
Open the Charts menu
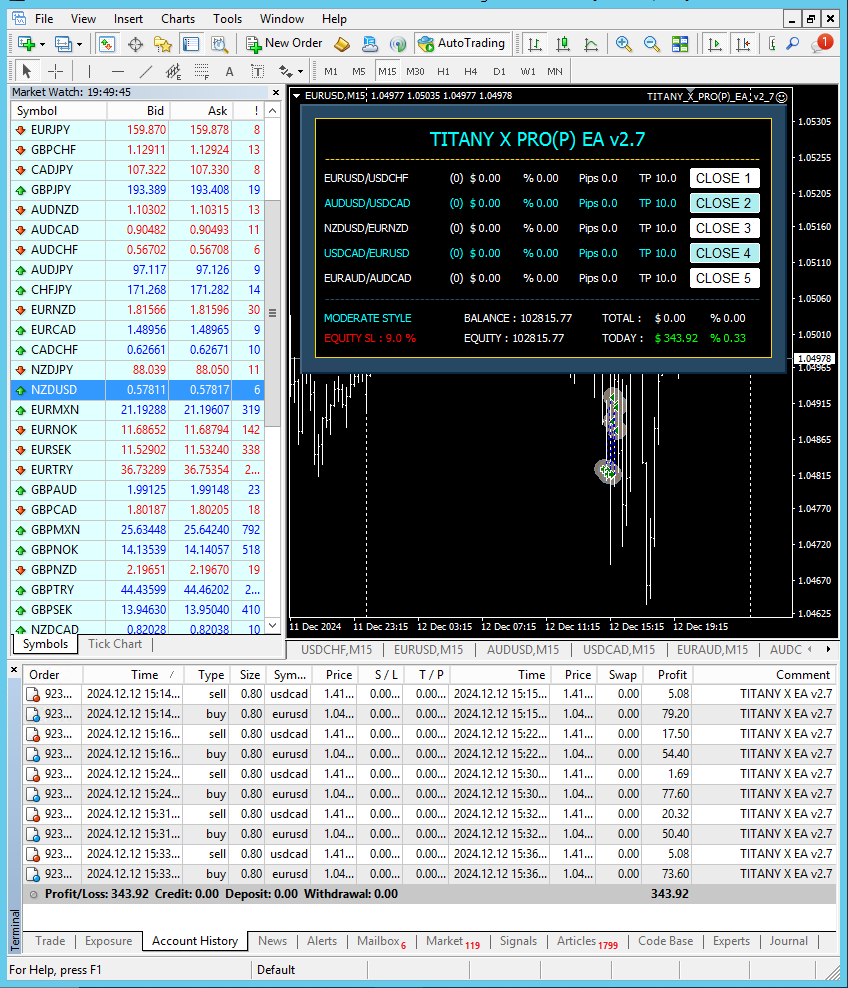tap(178, 18)
